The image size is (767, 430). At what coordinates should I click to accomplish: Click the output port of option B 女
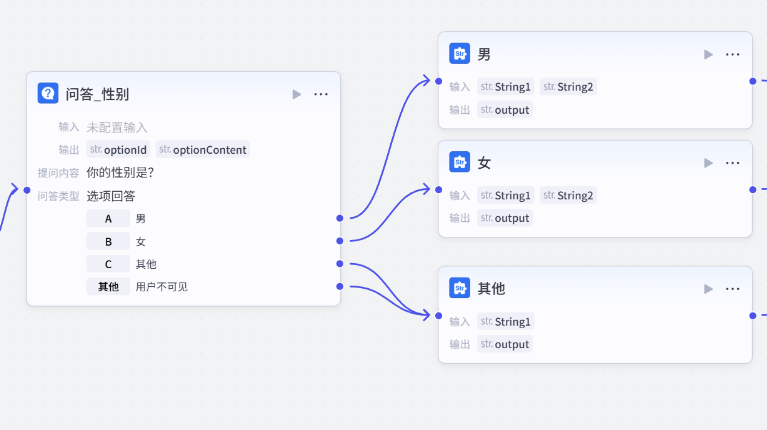click(339, 241)
